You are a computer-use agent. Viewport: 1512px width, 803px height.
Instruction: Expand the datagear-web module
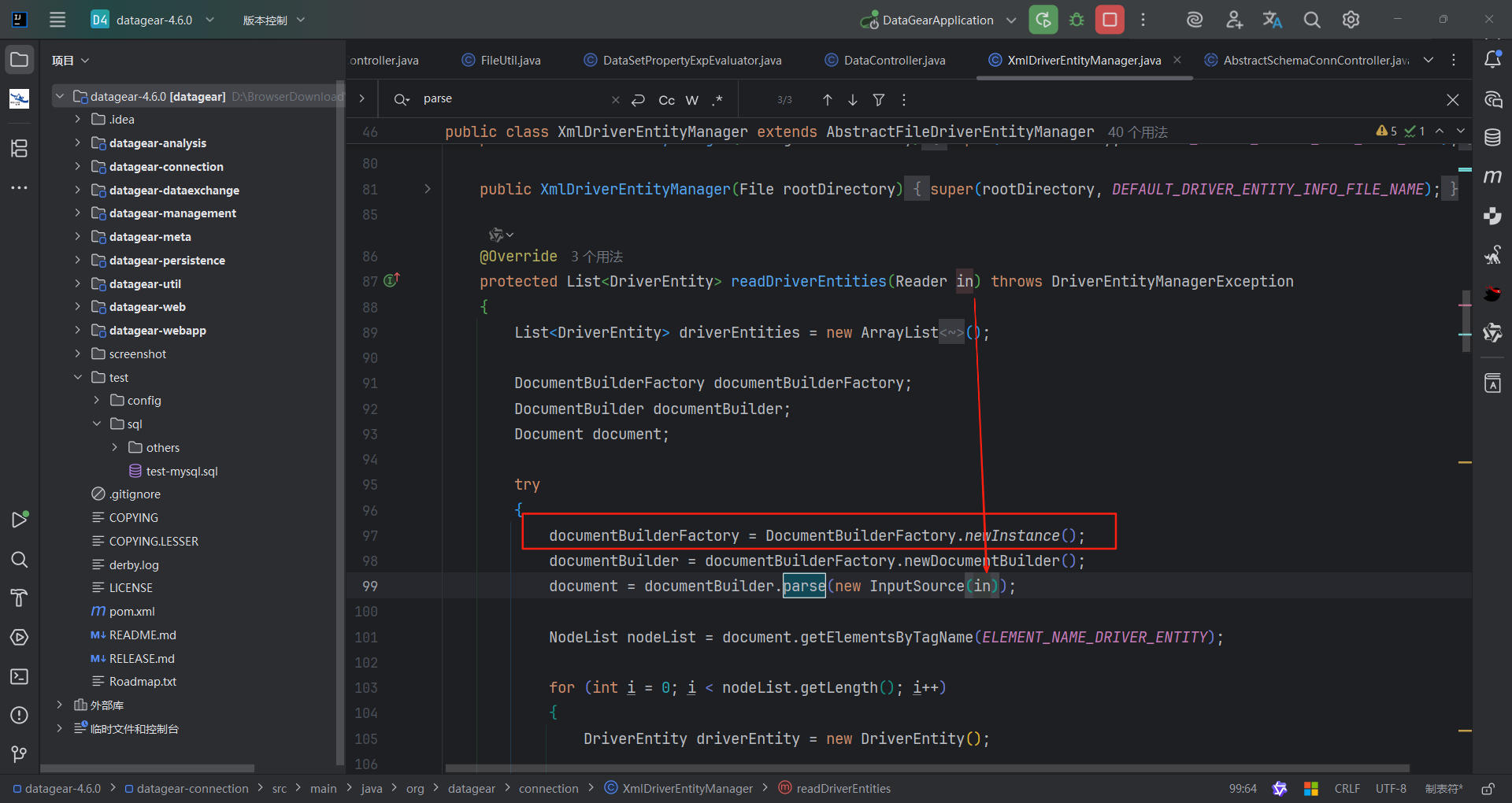tap(77, 307)
